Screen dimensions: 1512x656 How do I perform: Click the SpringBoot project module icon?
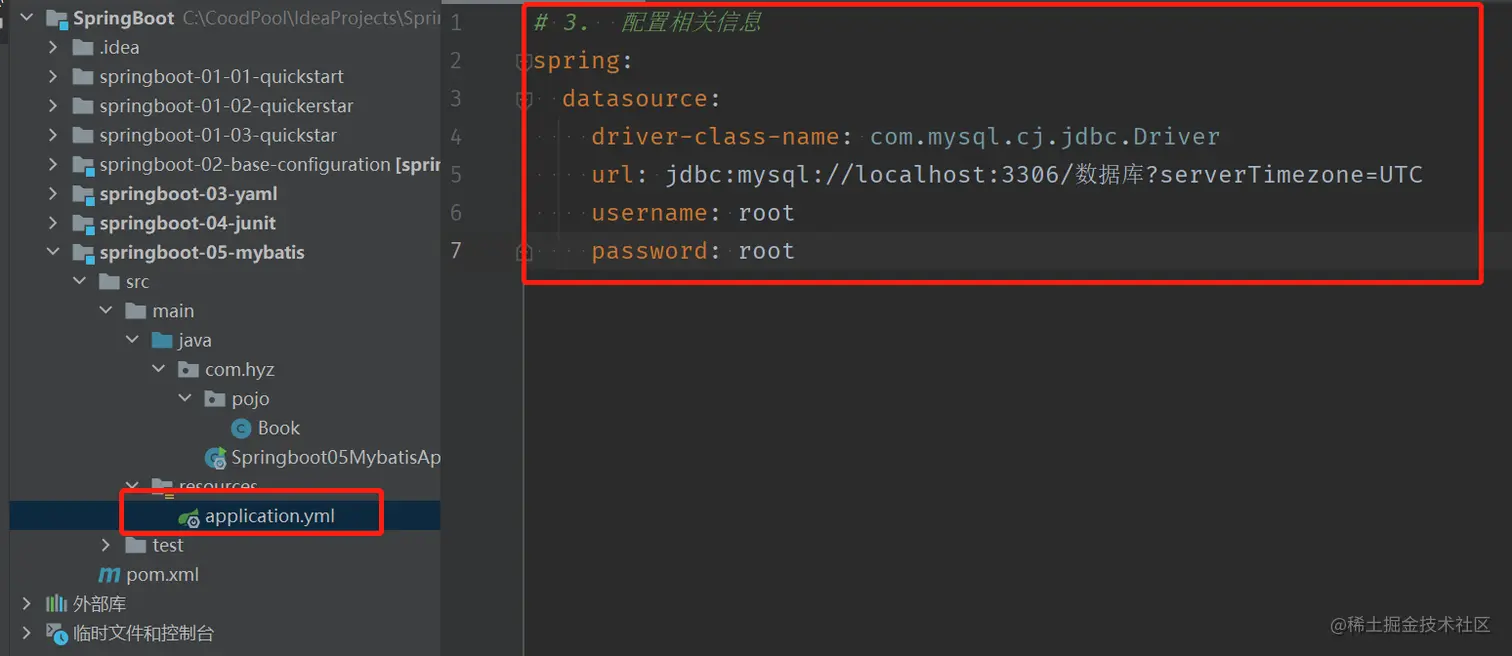pos(57,18)
